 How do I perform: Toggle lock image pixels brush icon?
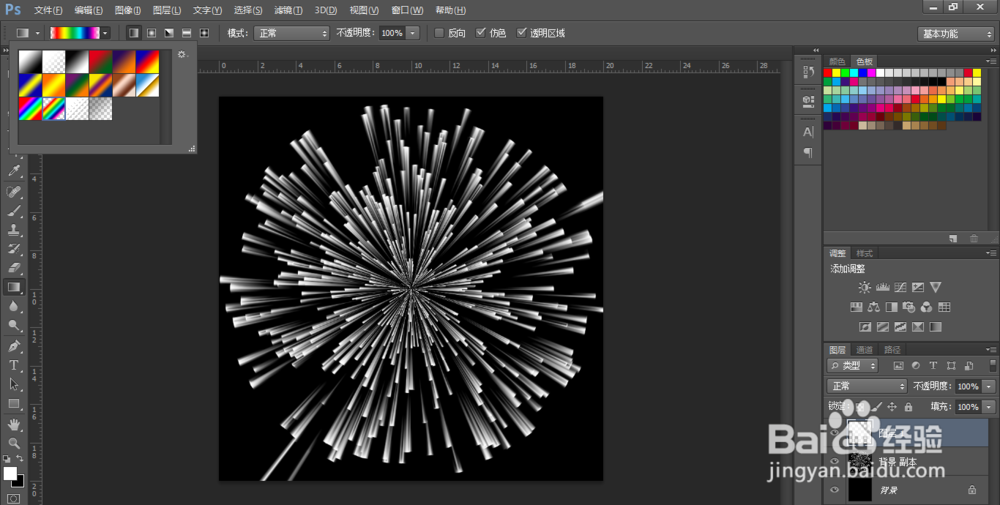876,406
